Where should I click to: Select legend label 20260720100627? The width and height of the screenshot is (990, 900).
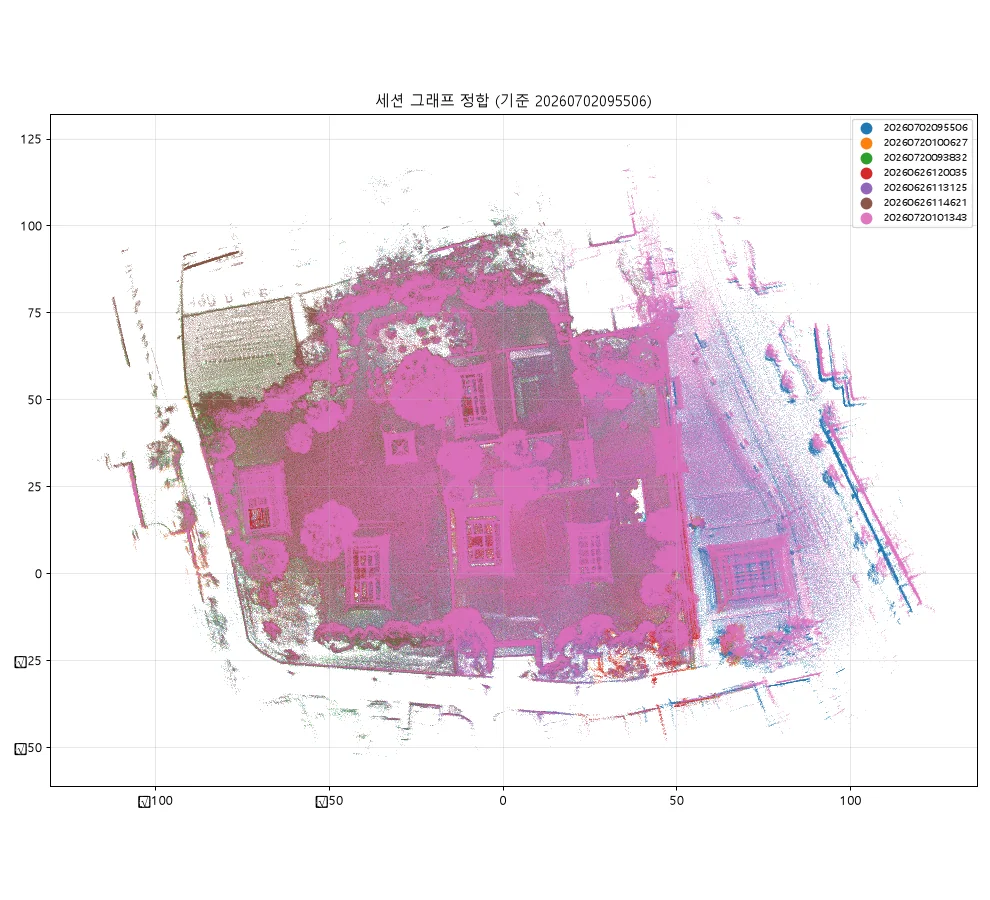(925, 143)
